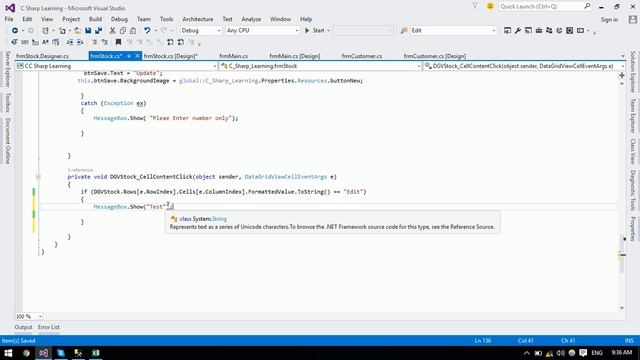Toggle bookmark on current line

118,42
